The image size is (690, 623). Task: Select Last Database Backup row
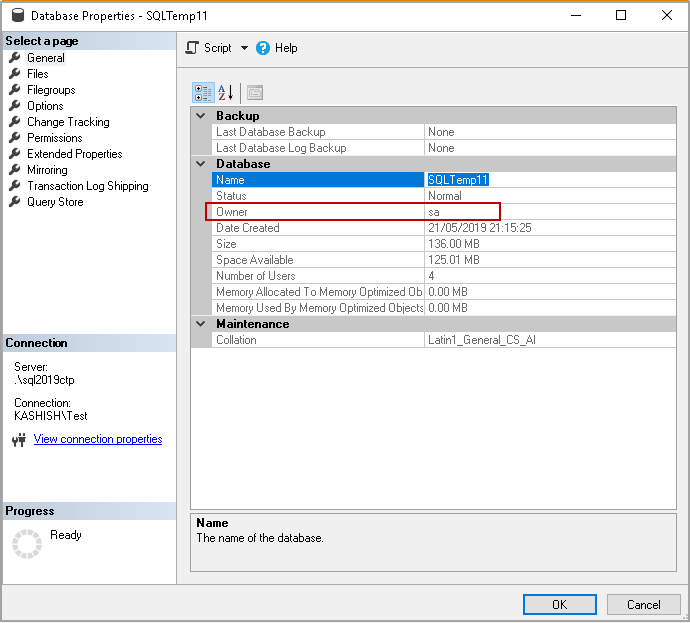pyautogui.click(x=444, y=132)
